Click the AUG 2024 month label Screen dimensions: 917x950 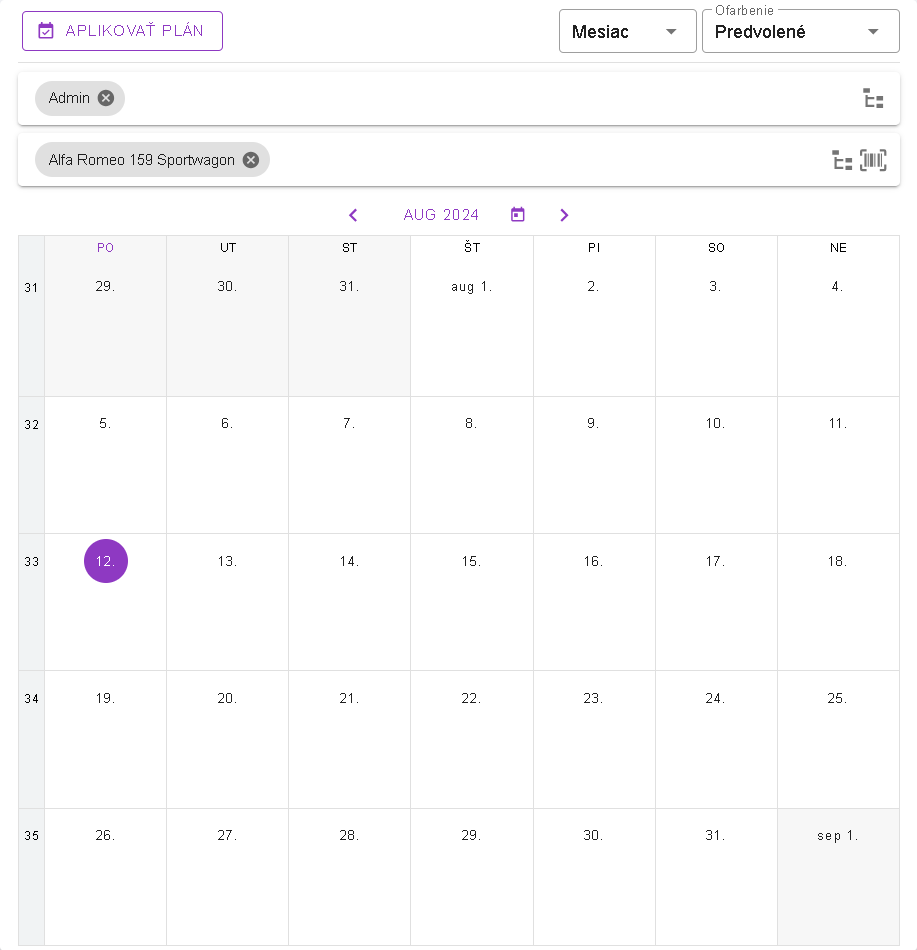441,215
